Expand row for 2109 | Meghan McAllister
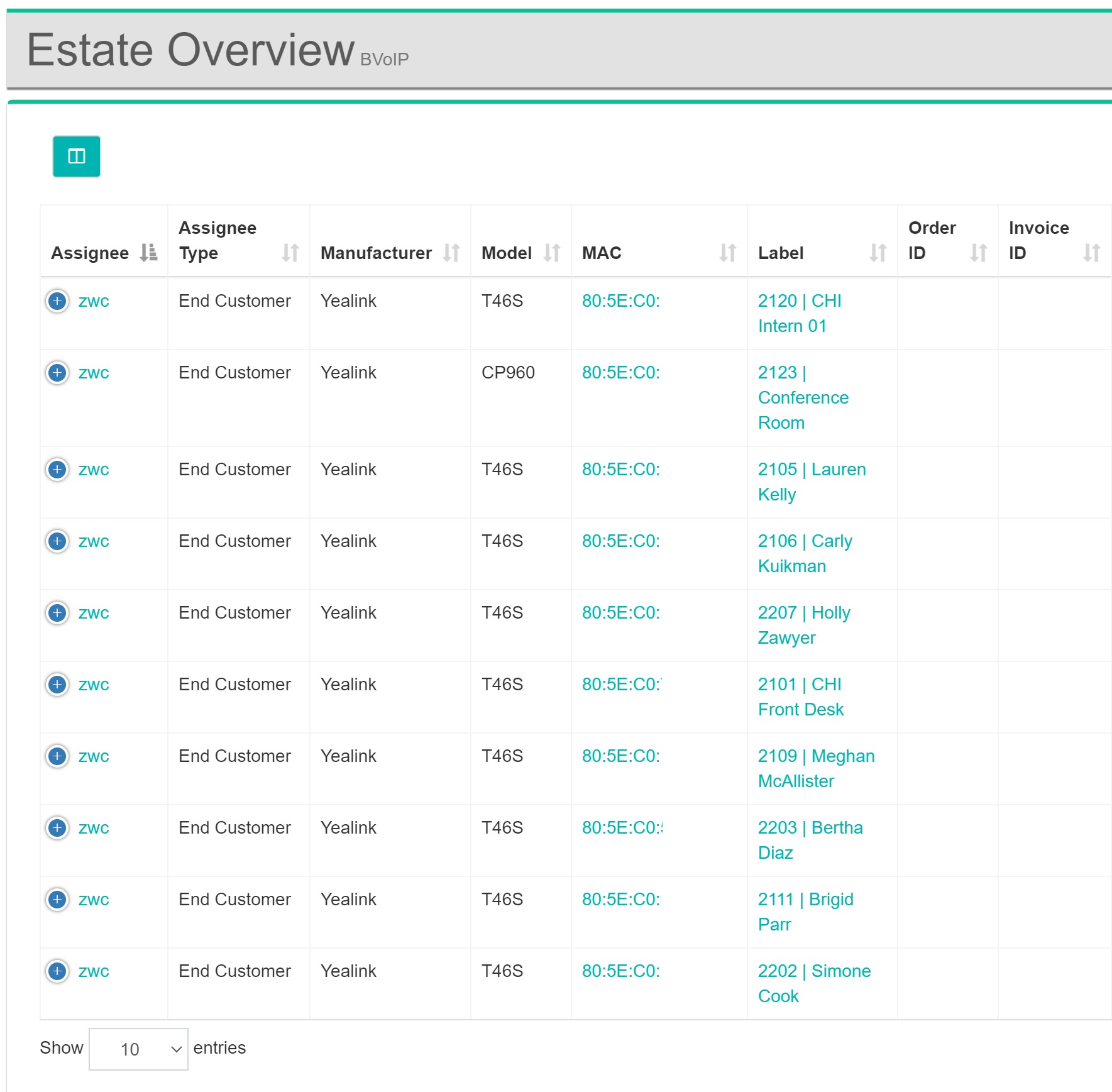 57,756
